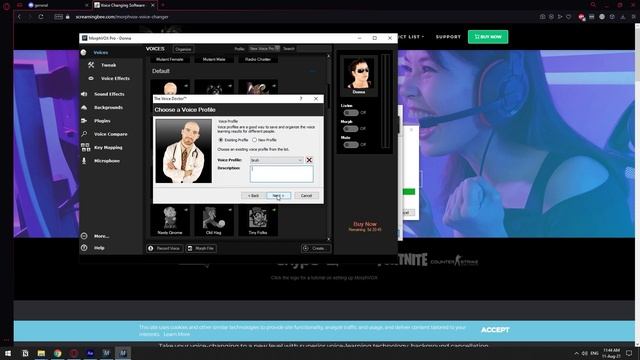Click into the Description text box

click(x=282, y=174)
